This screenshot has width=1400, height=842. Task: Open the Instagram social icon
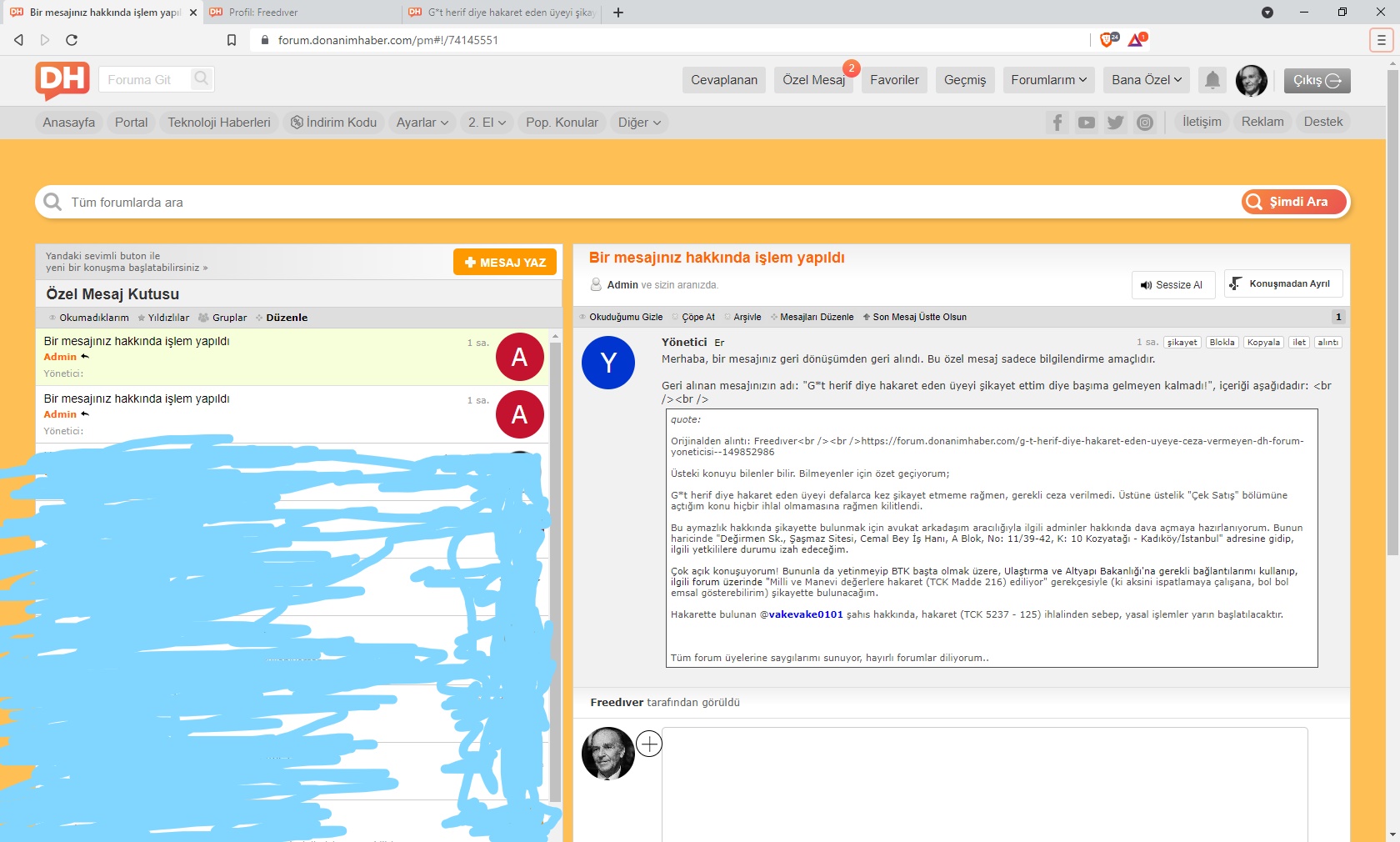(1145, 123)
